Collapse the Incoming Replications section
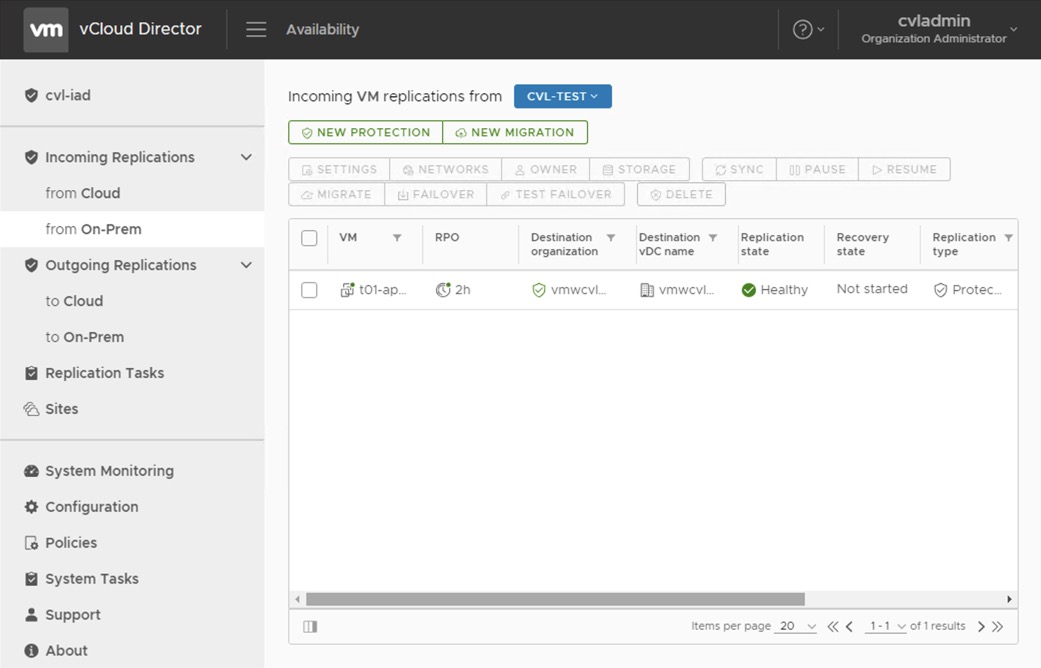 [x=246, y=157]
